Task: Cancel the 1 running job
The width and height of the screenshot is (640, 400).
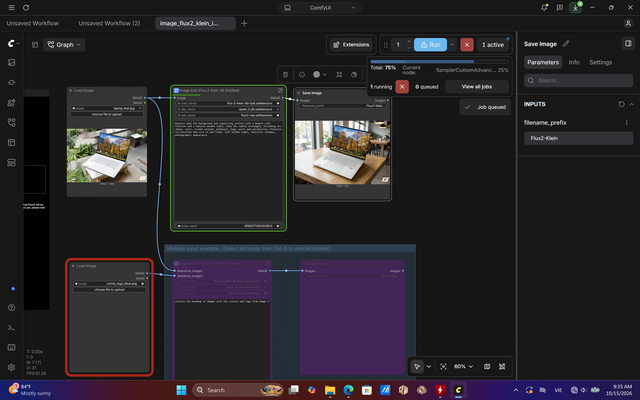Action: (x=402, y=87)
